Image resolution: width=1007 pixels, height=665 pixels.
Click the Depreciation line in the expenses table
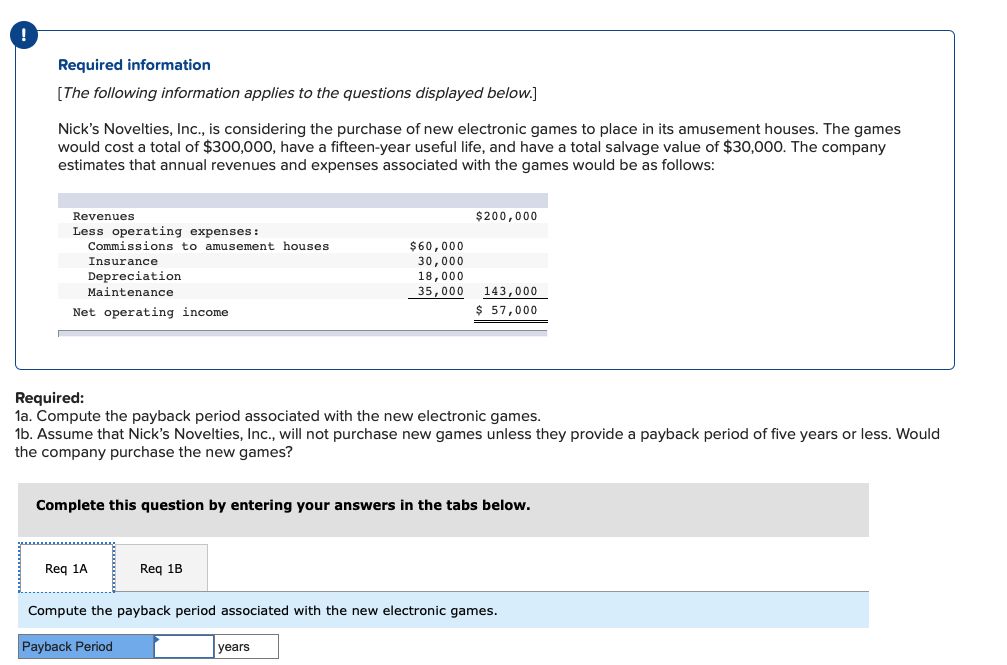click(x=135, y=276)
